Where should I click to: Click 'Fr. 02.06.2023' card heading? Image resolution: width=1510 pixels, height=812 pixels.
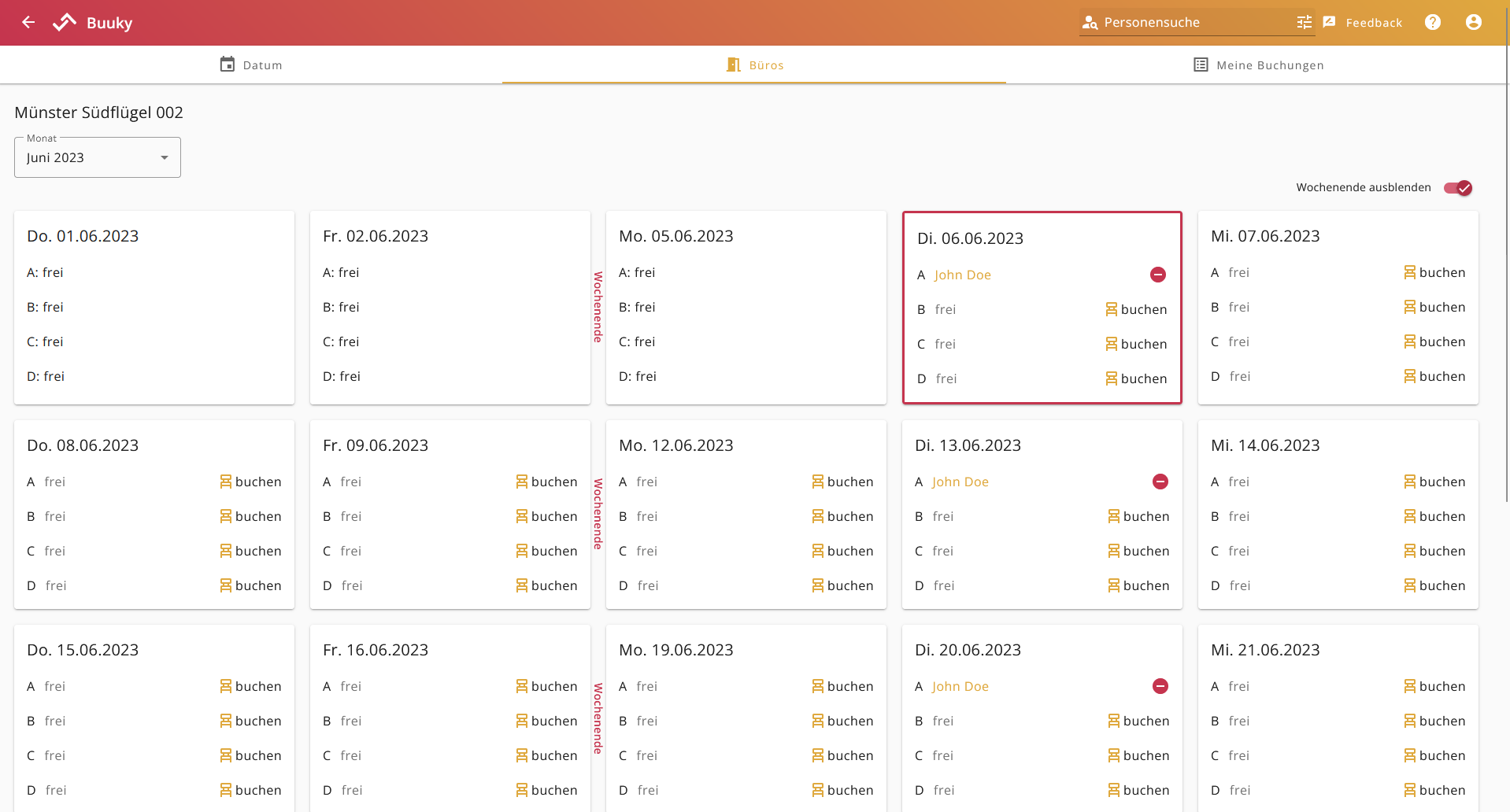point(376,236)
